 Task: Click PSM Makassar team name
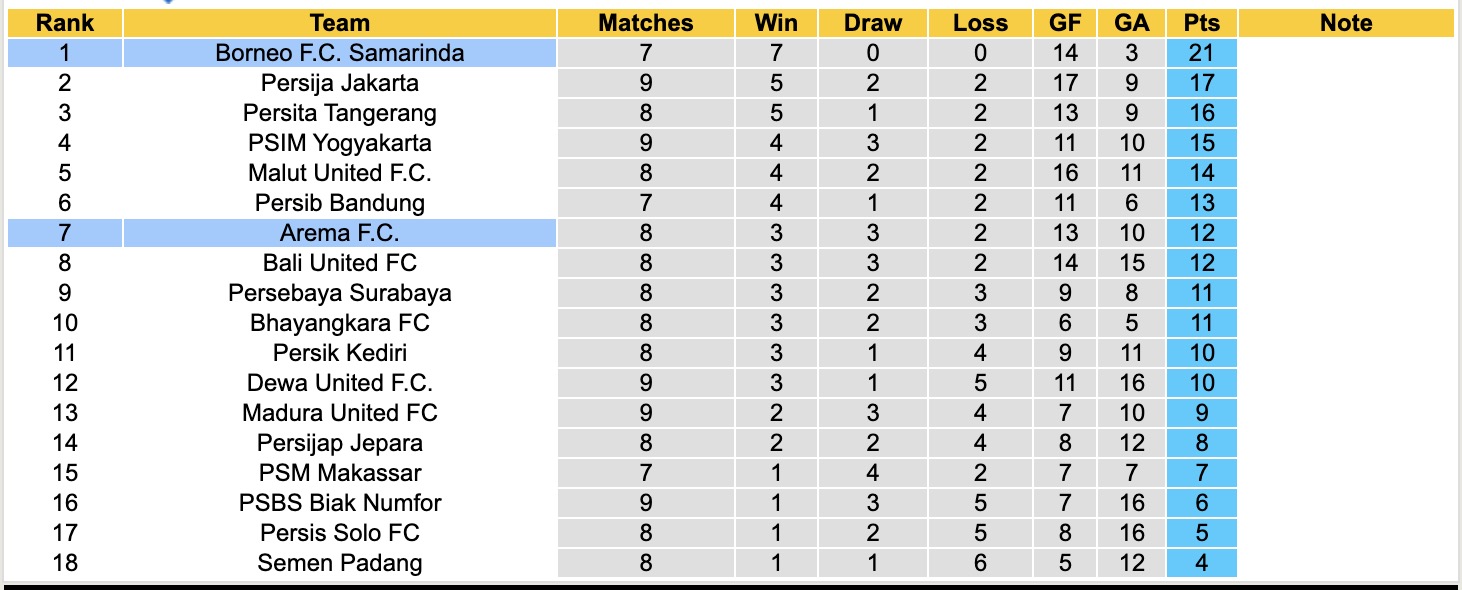click(340, 473)
